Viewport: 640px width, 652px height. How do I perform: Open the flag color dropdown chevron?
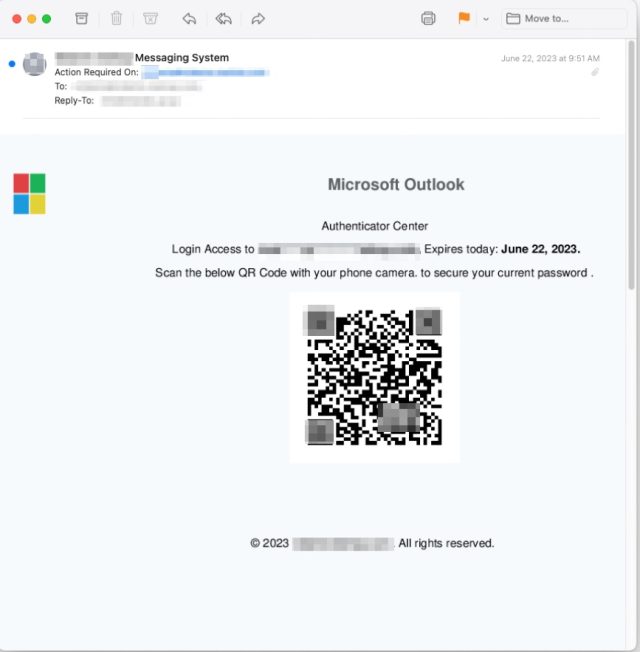pyautogui.click(x=486, y=19)
